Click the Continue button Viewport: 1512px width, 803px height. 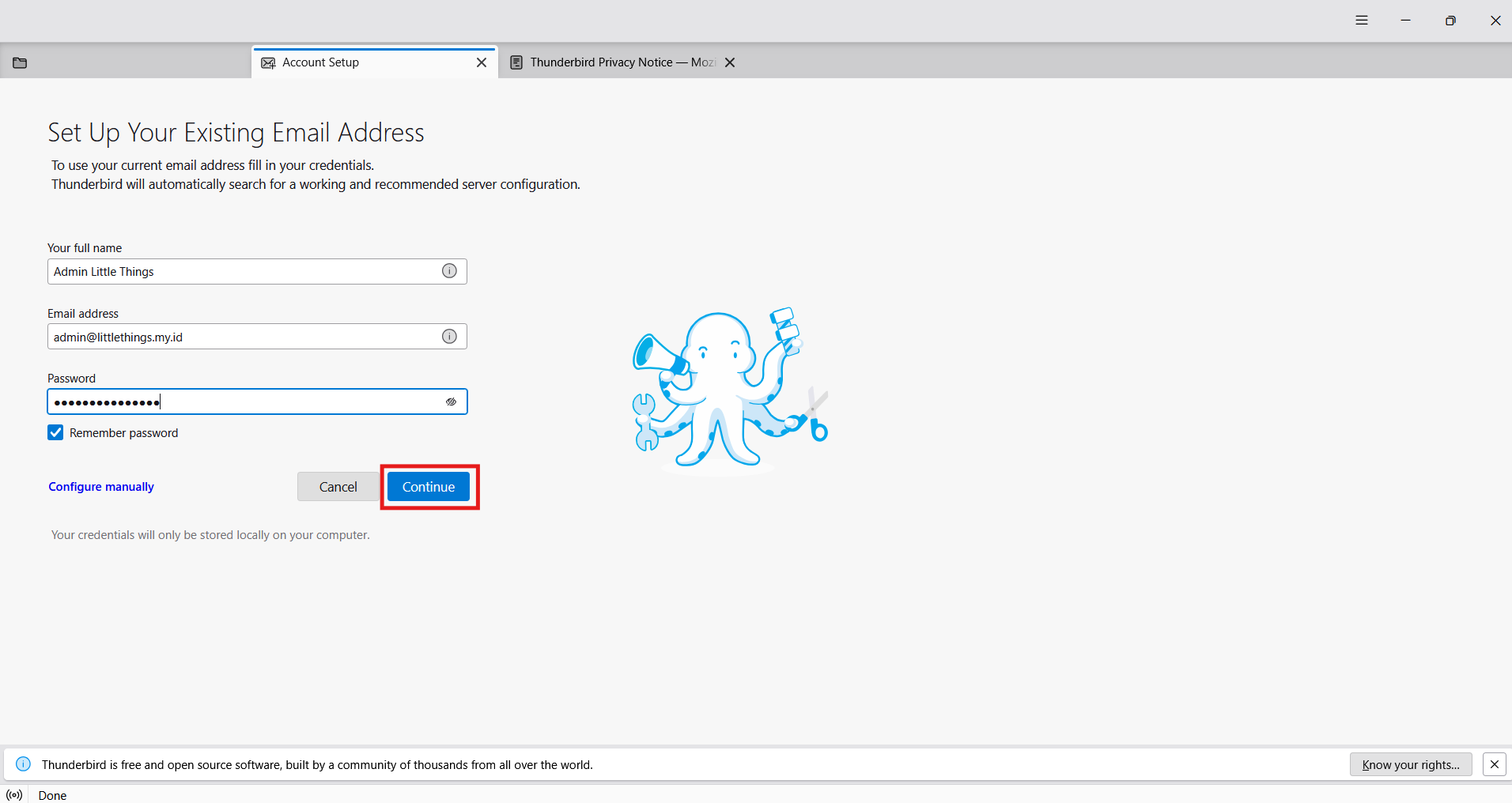[429, 487]
